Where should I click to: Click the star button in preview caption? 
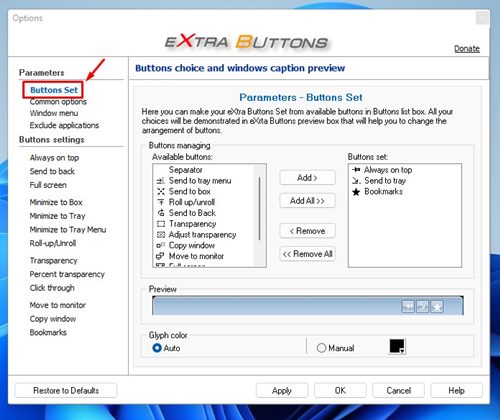click(437, 306)
